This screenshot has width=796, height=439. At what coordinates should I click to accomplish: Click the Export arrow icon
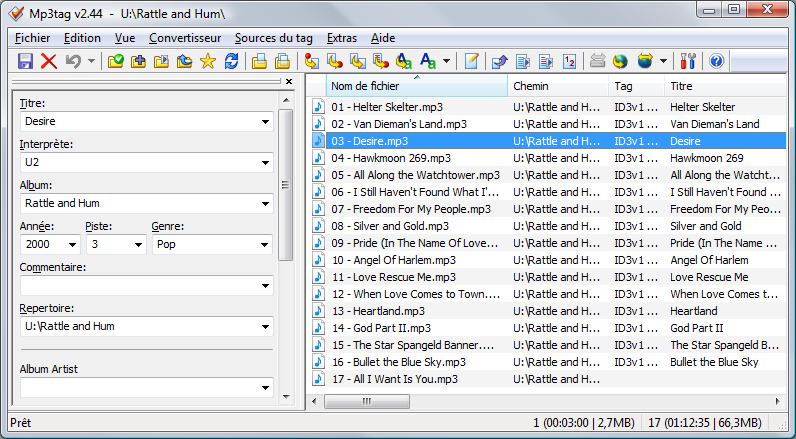coord(500,61)
